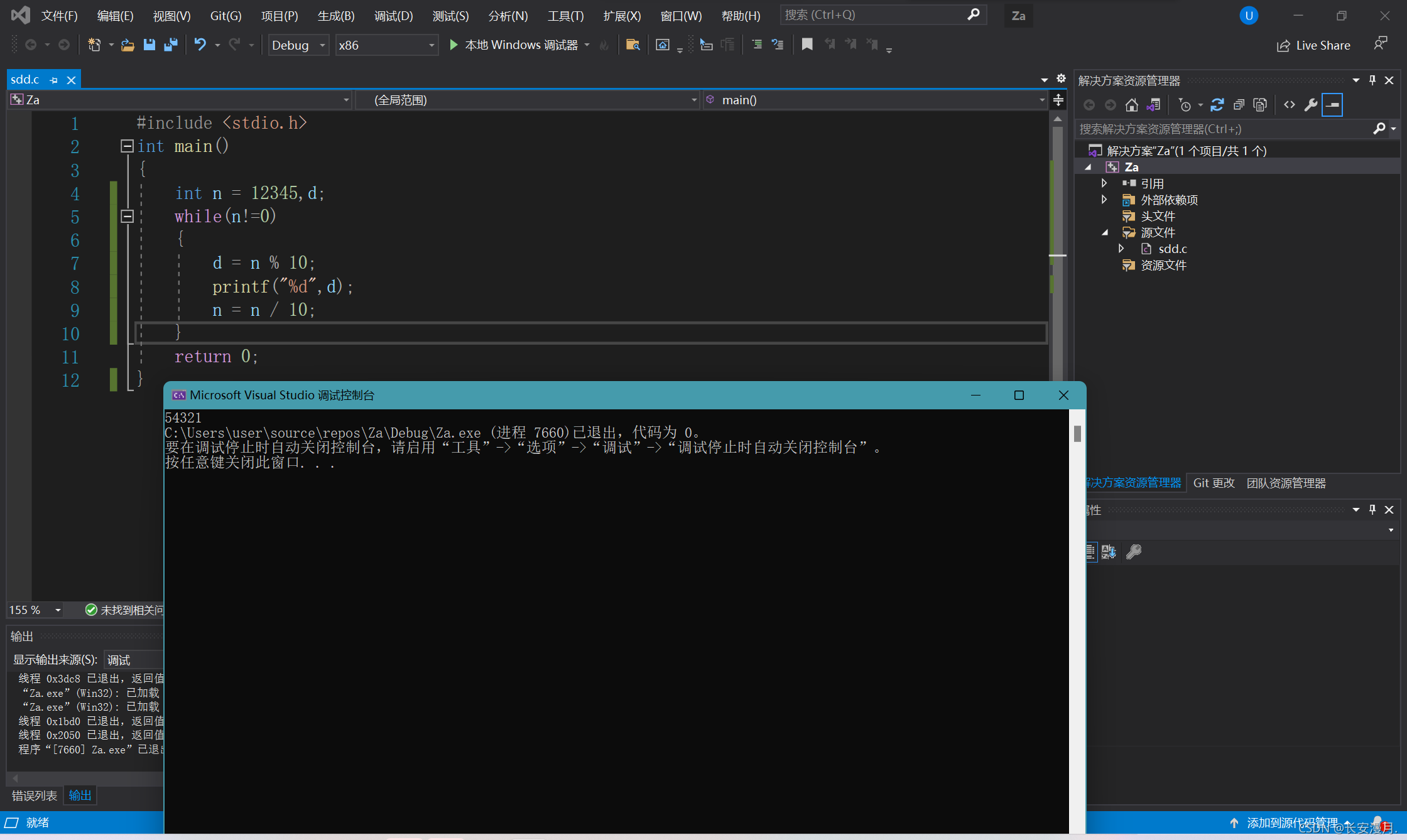Image resolution: width=1407 pixels, height=840 pixels.
Task: Pin the Solution Explorer panel
Action: point(1372,80)
